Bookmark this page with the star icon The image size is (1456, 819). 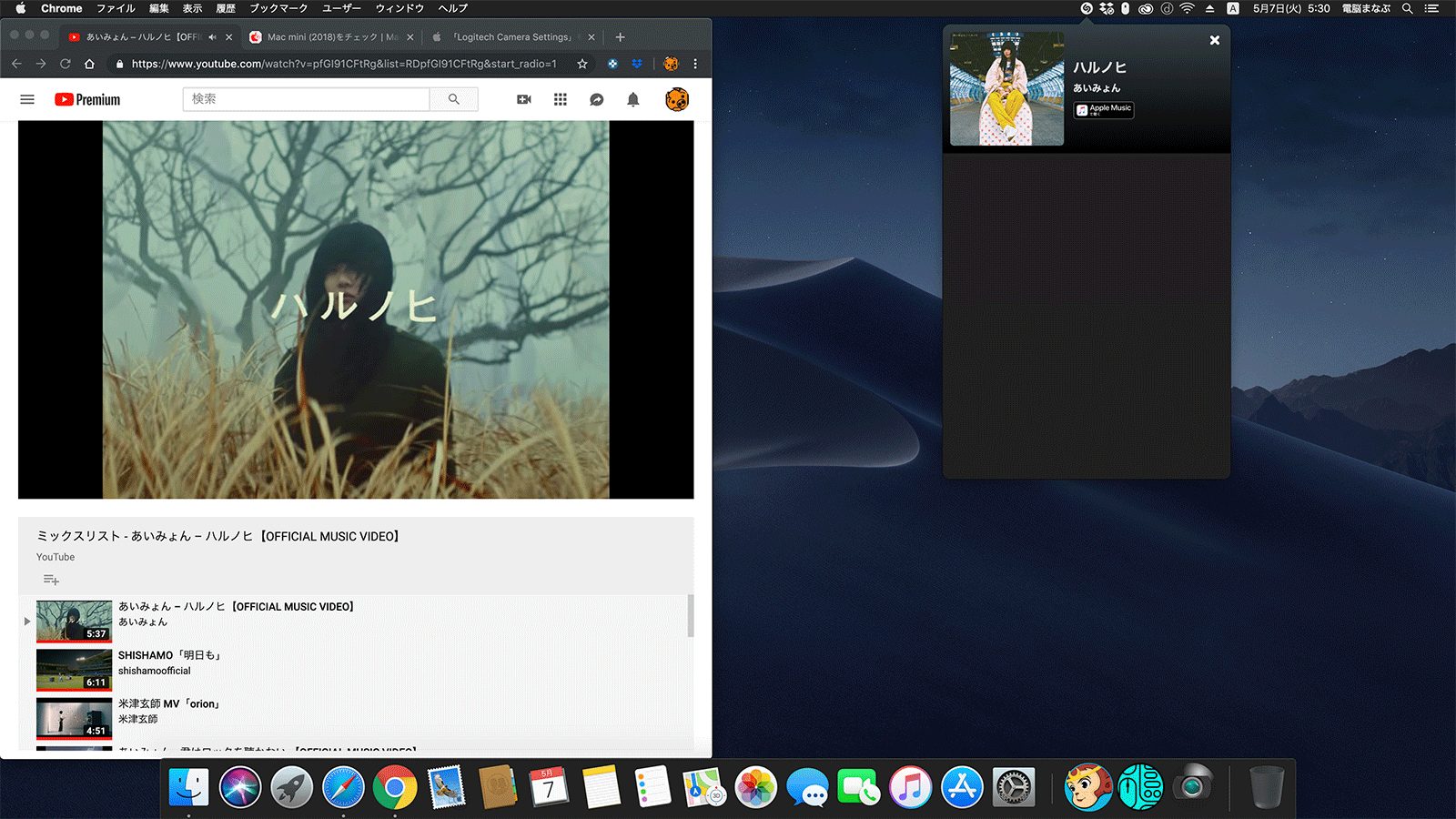pyautogui.click(x=582, y=64)
